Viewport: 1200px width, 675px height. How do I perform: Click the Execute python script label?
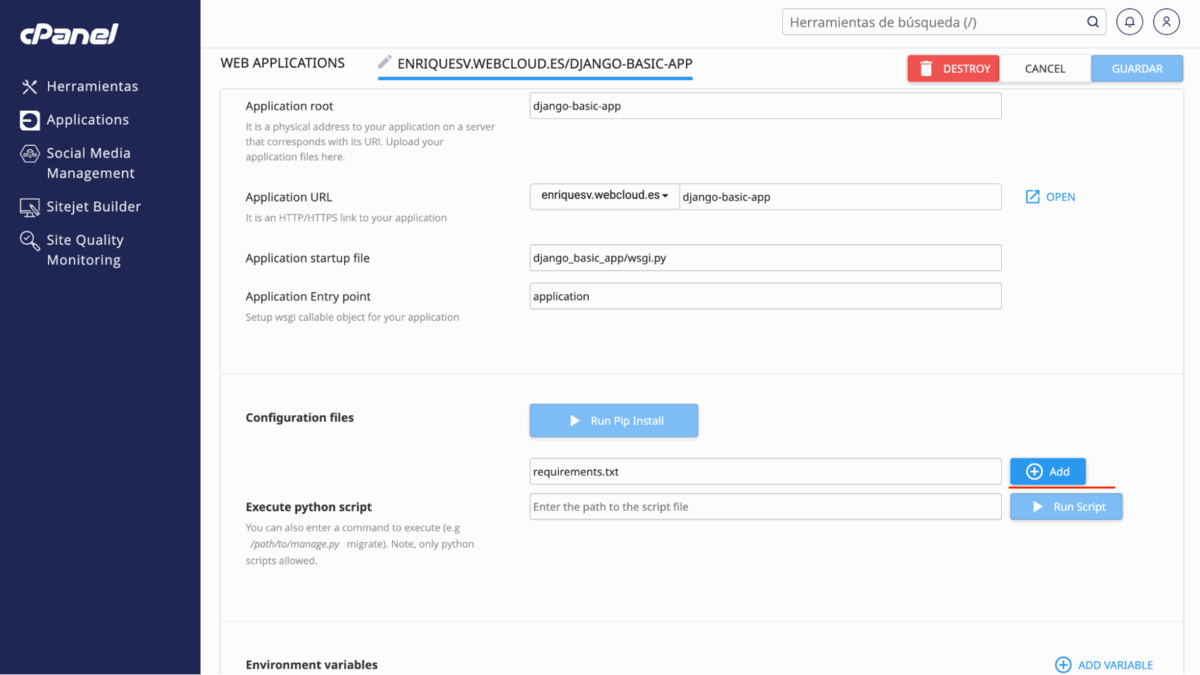(309, 507)
